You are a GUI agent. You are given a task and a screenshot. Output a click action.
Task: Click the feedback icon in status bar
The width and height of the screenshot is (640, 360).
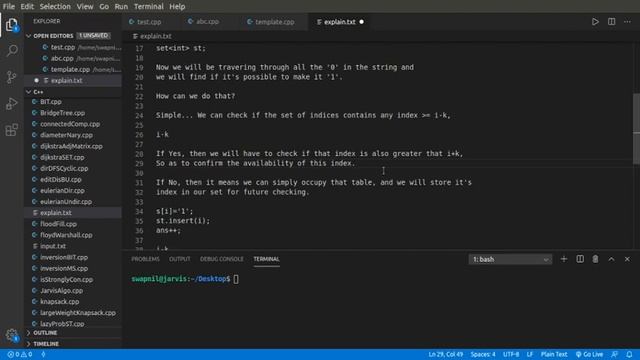point(614,354)
